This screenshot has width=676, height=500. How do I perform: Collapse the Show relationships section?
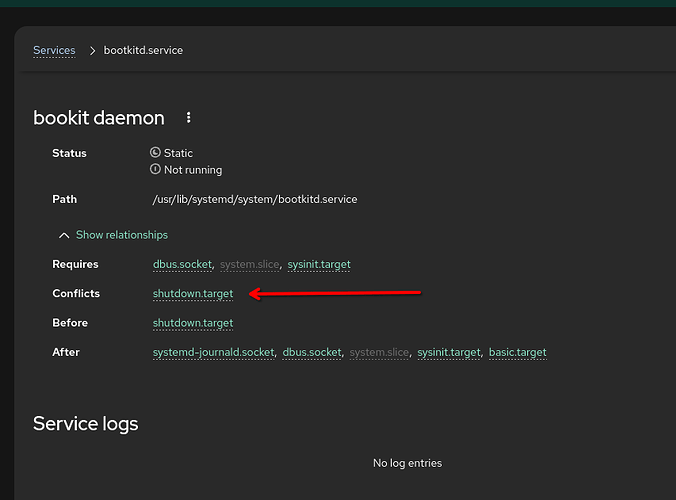coord(113,235)
